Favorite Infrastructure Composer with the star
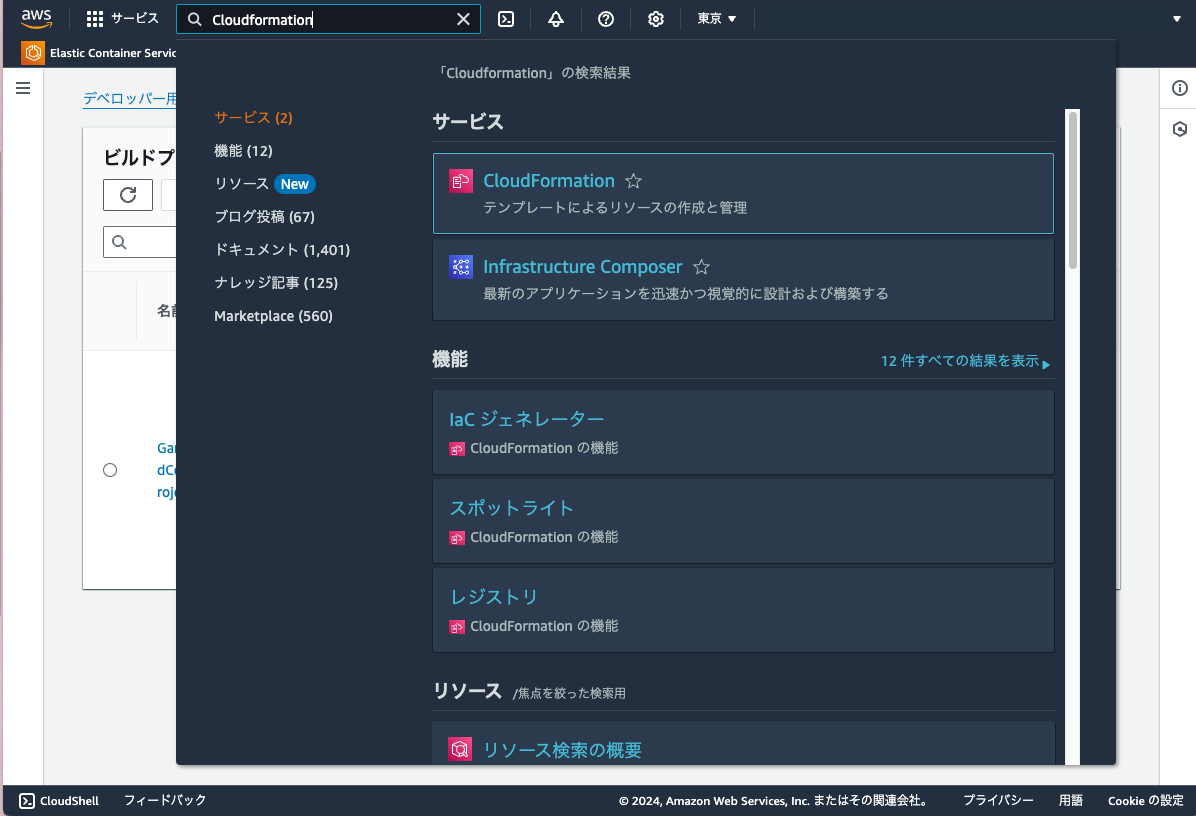Screen dimensions: 1196x816 pos(702,268)
